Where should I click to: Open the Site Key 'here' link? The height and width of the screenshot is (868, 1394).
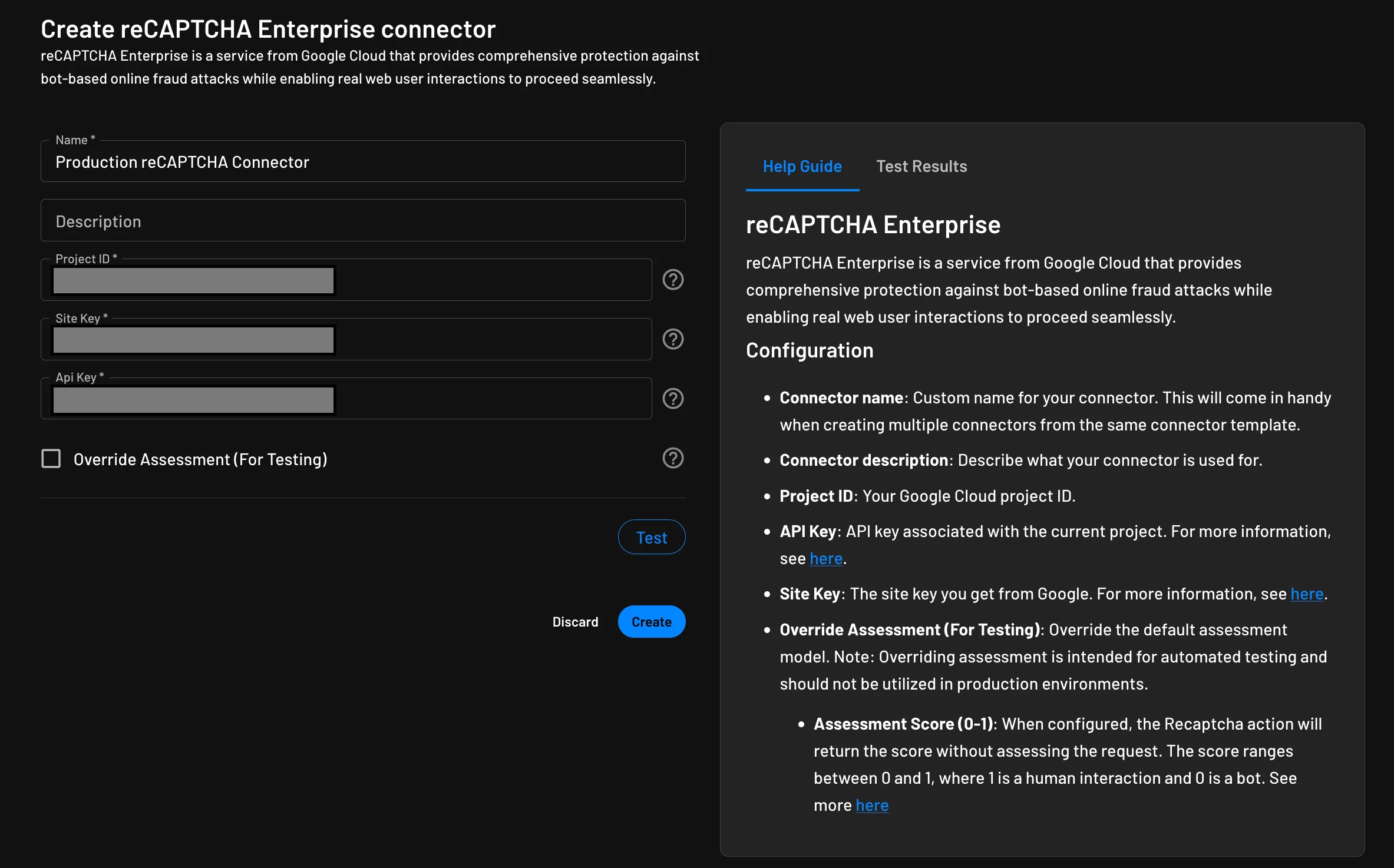pyautogui.click(x=1307, y=594)
